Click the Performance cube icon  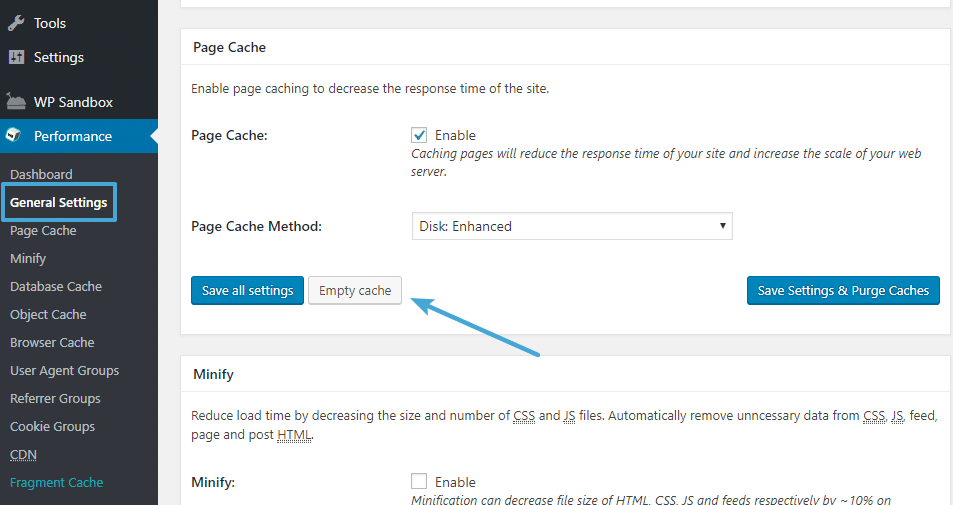(16, 136)
